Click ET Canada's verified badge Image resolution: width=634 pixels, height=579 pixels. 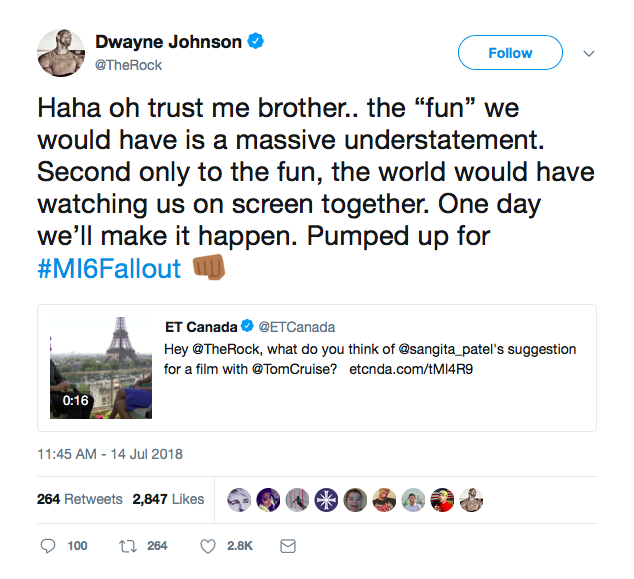click(248, 327)
